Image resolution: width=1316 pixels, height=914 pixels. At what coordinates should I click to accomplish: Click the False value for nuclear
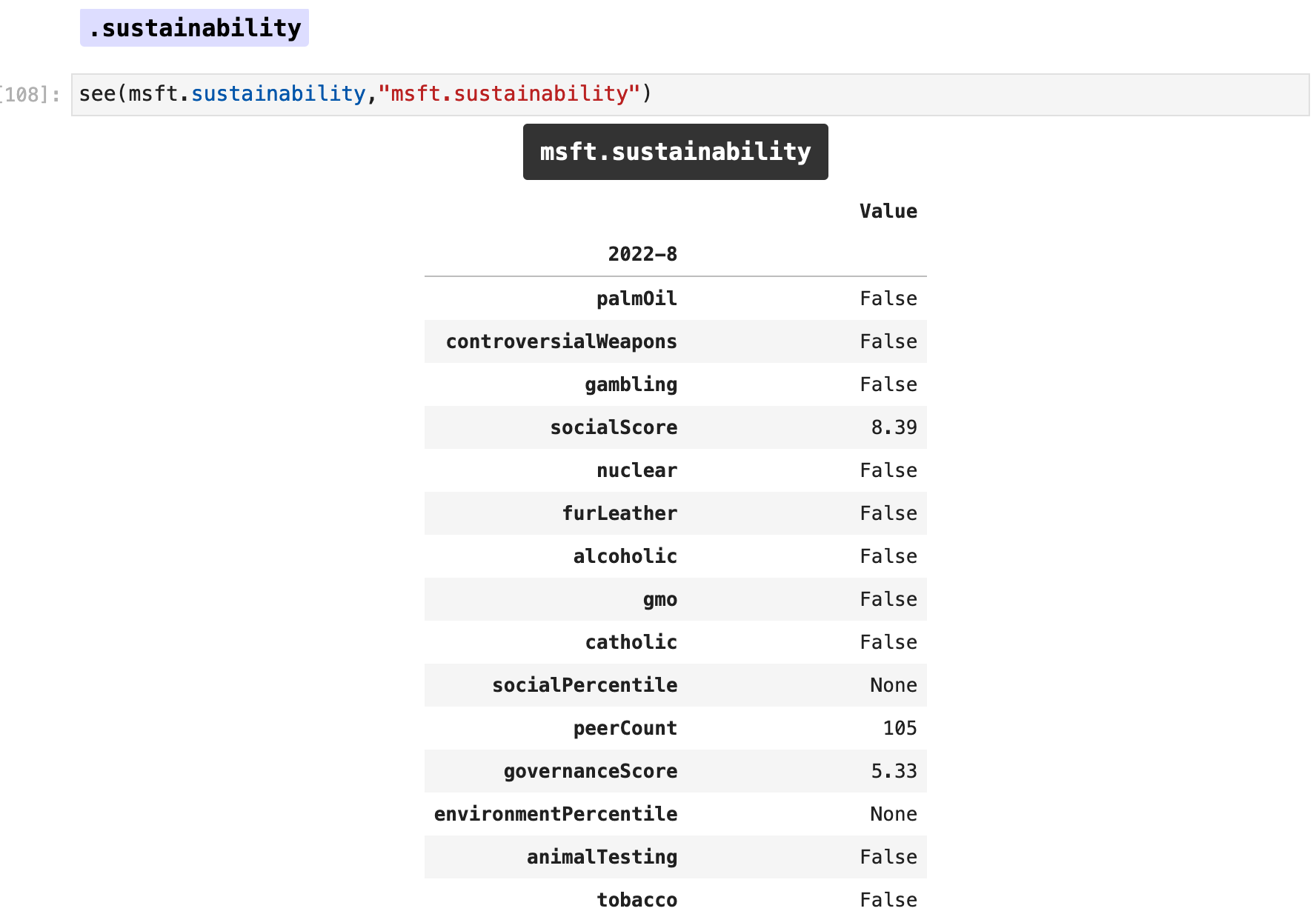[888, 470]
